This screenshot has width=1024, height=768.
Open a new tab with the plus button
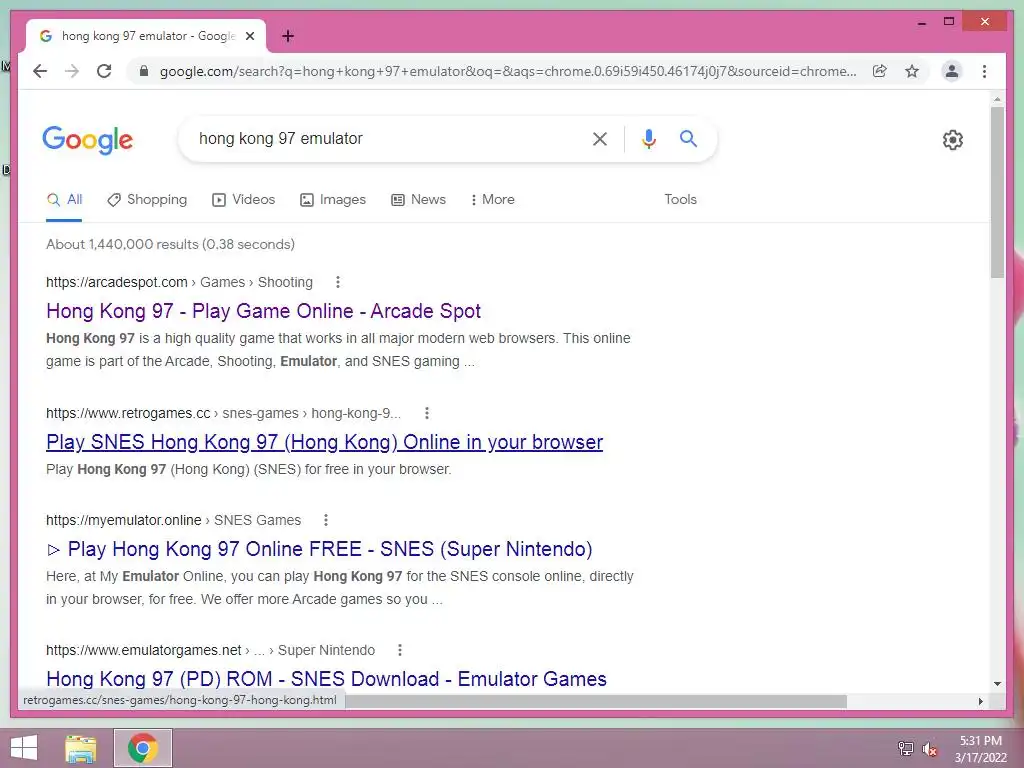[288, 36]
